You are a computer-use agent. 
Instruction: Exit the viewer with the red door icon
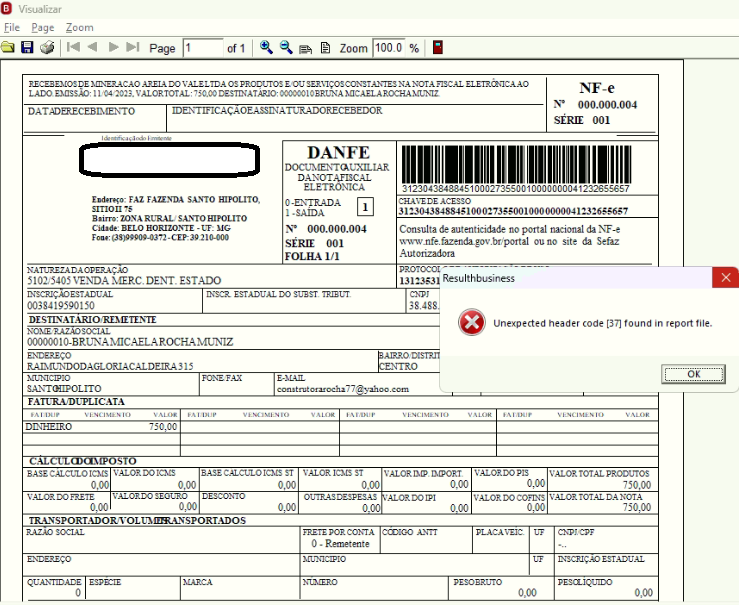click(437, 47)
